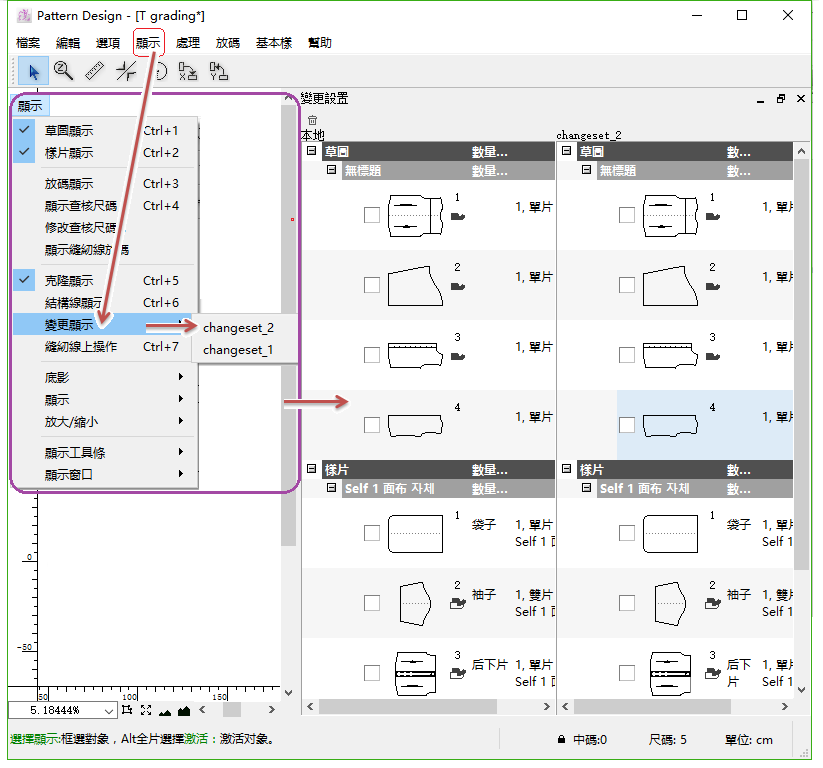The height and width of the screenshot is (768, 823).
Task: Click the trash icon in 變更設置 panel
Action: [x=312, y=120]
